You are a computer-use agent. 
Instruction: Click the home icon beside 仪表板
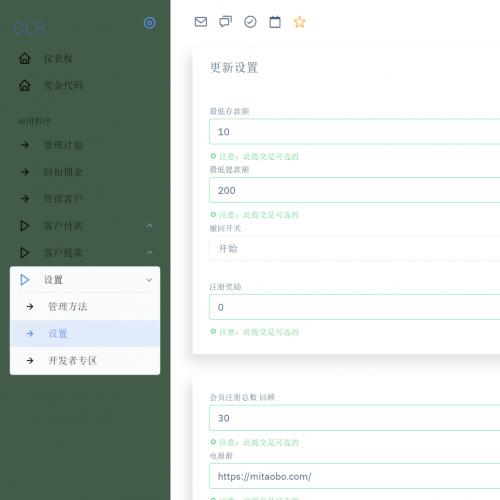25,58
